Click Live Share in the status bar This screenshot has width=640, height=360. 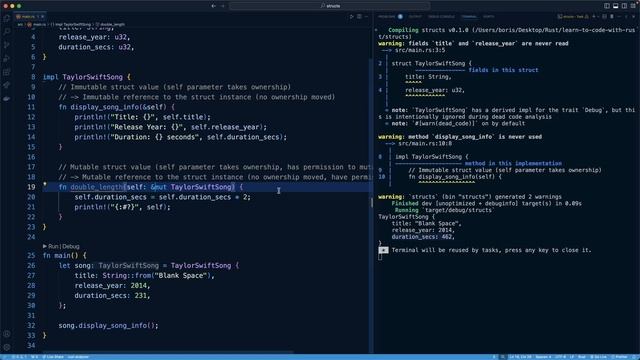[53, 357]
